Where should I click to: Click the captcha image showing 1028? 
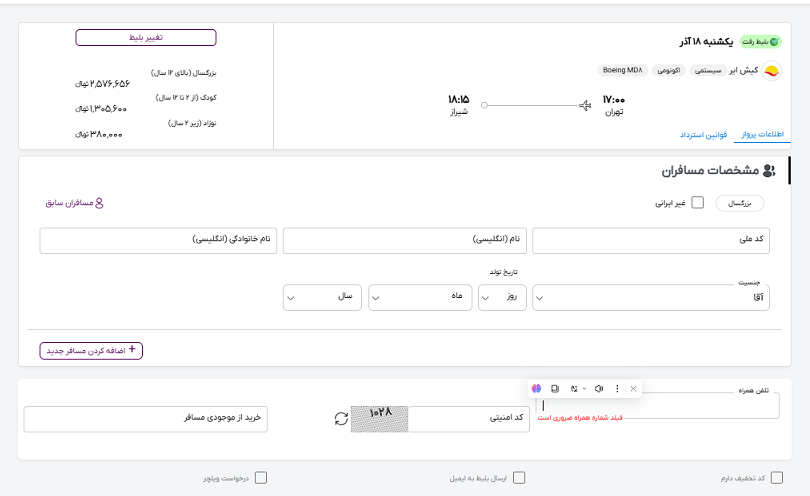pyautogui.click(x=380, y=419)
